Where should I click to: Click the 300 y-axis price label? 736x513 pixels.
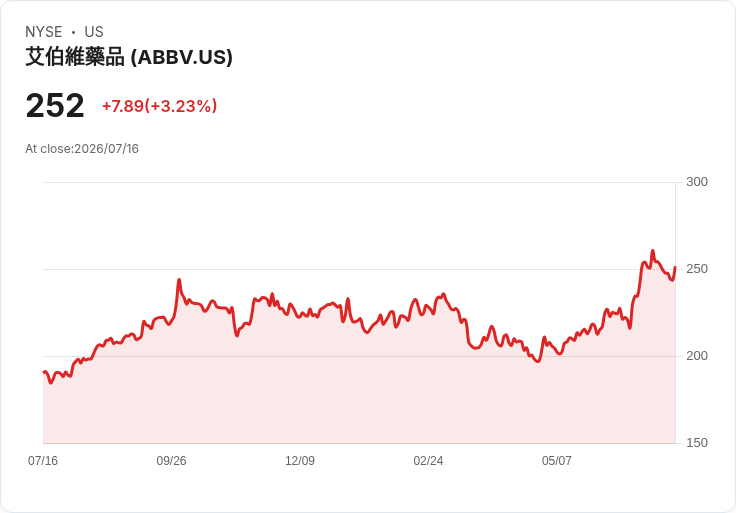[x=697, y=182]
